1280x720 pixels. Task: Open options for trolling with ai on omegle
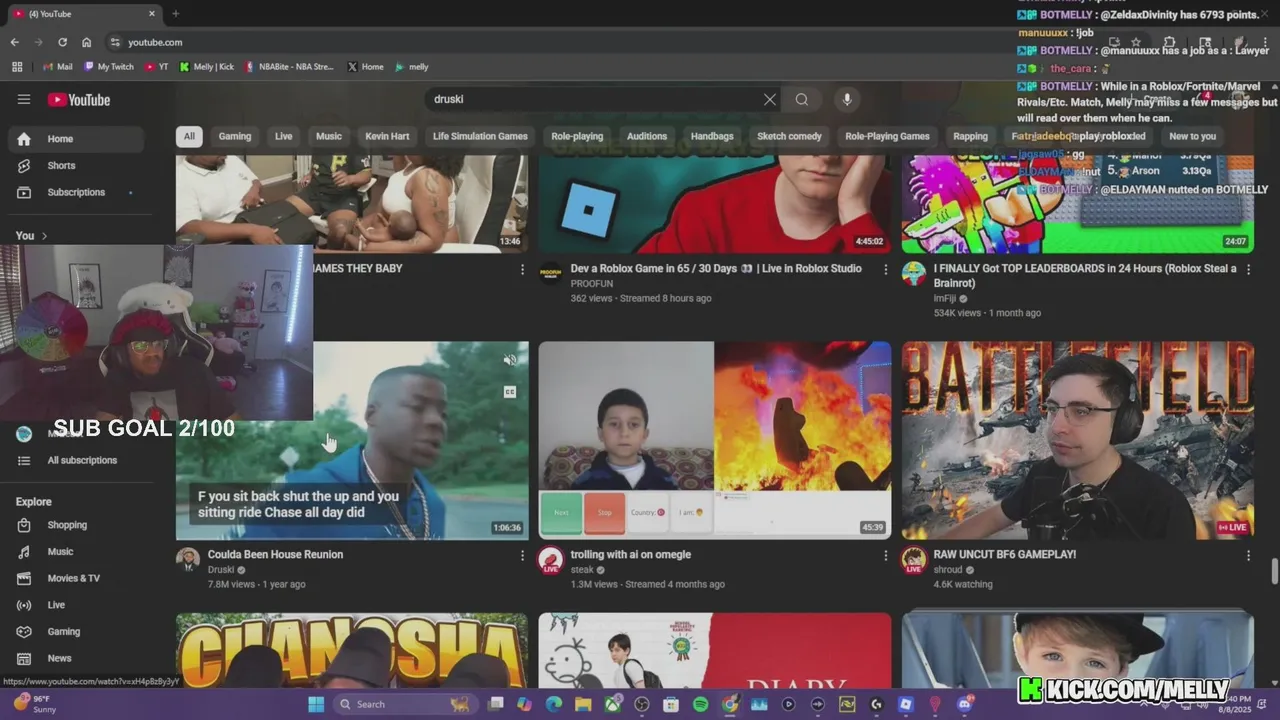[x=885, y=555]
